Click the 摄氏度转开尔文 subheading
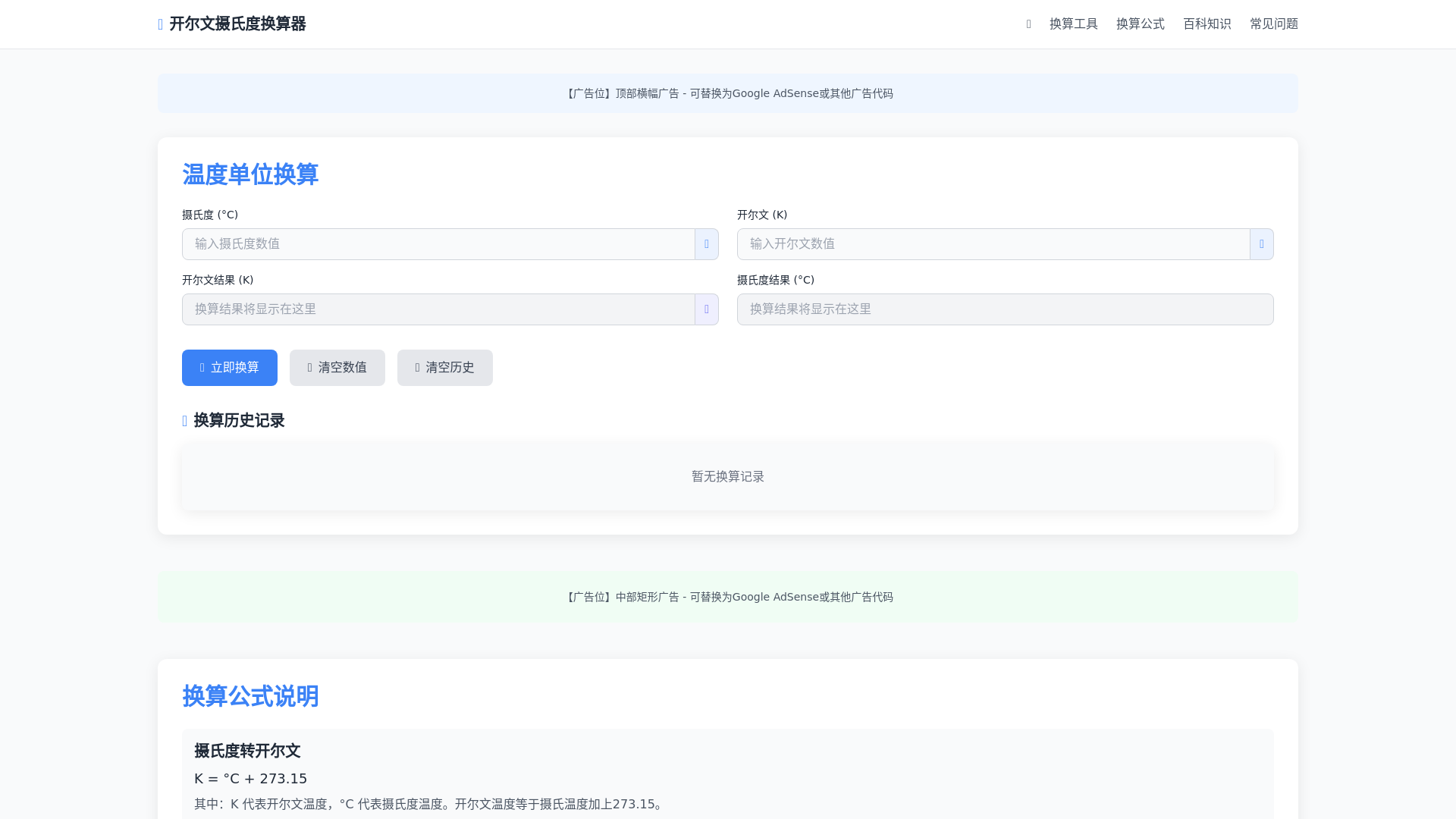The image size is (1456, 819). (247, 751)
